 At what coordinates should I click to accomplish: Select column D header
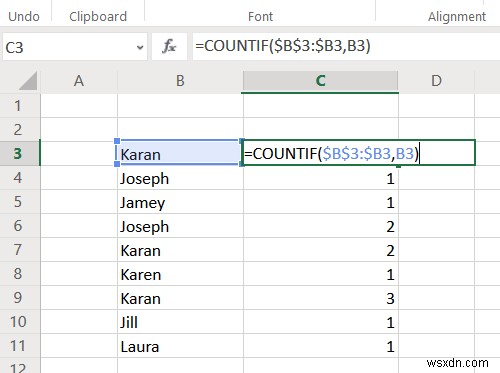pyautogui.click(x=436, y=81)
